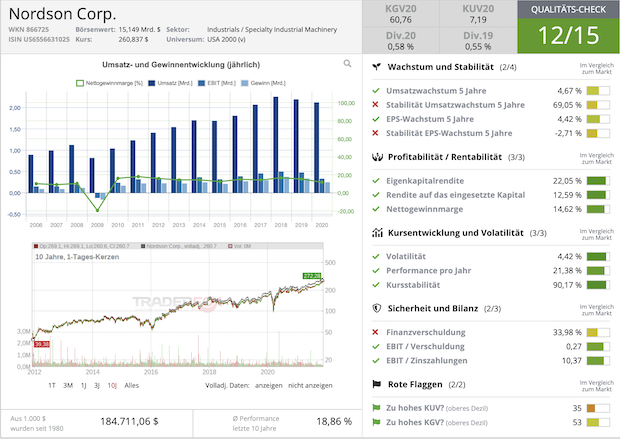Click the WKN 866725 text
Viewport: 620px width, 439px height.
pyautogui.click(x=28, y=29)
